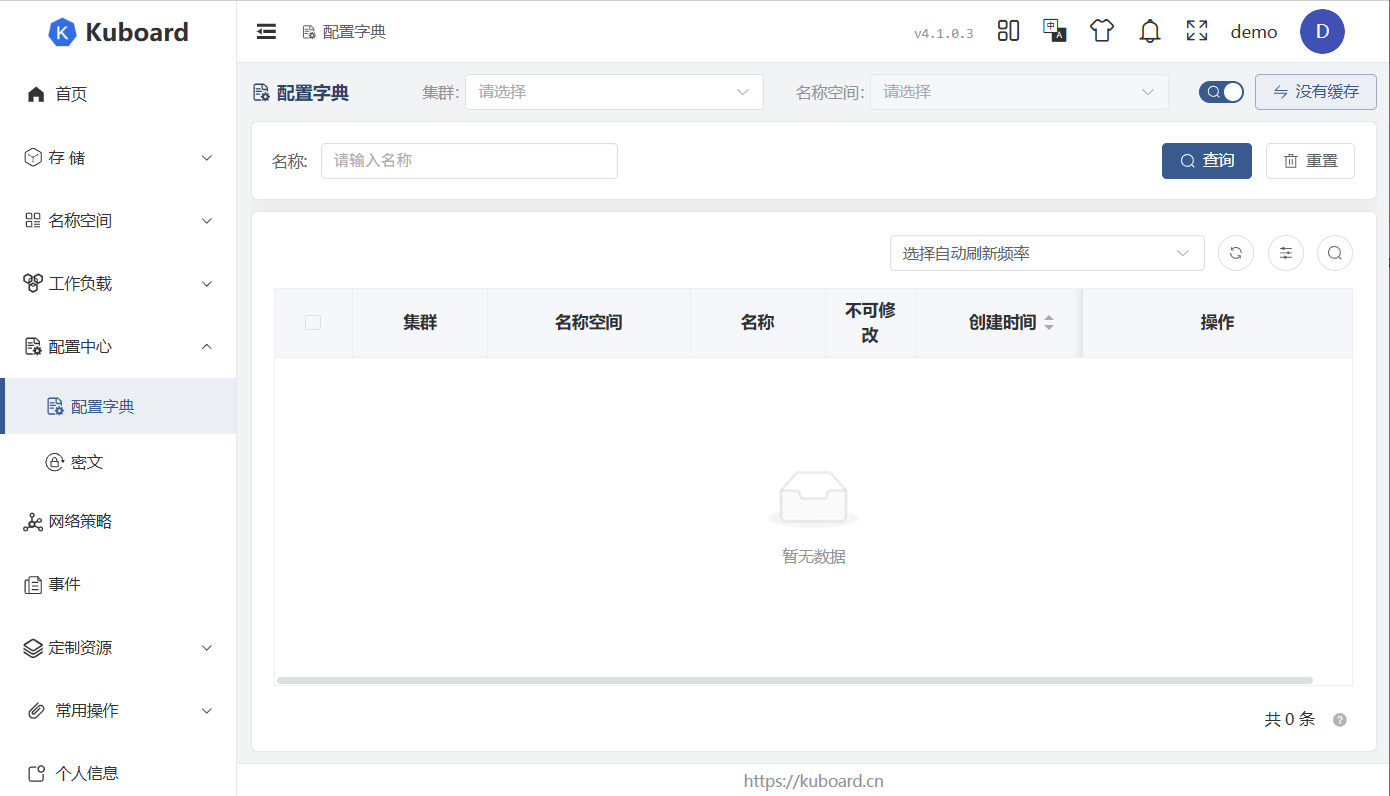Click the horizontal table scrollbar

(795, 680)
